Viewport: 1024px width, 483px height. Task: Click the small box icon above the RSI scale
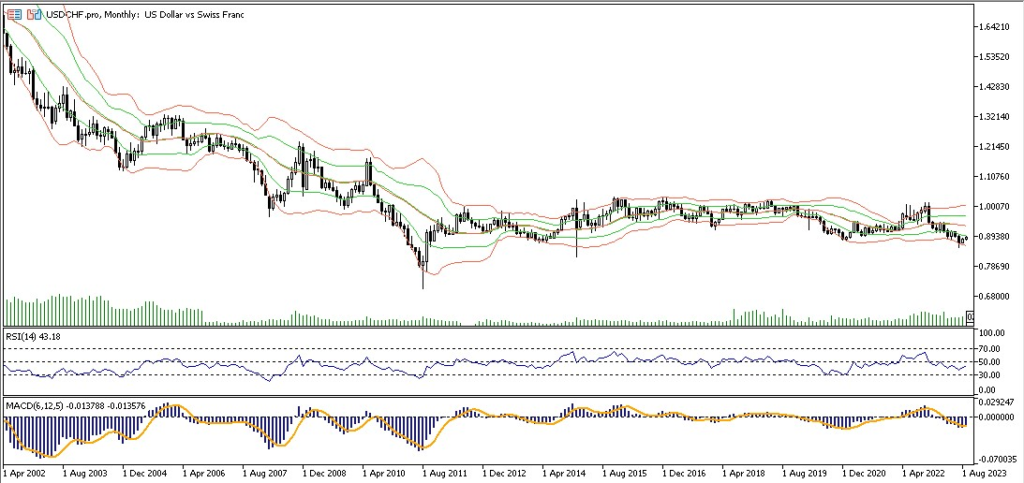(x=968, y=318)
